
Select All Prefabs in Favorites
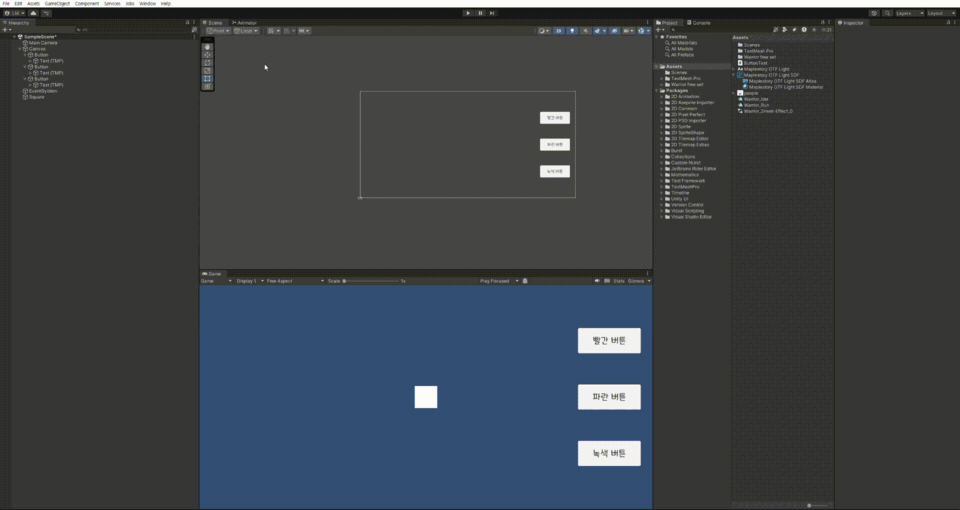click(x=682, y=54)
